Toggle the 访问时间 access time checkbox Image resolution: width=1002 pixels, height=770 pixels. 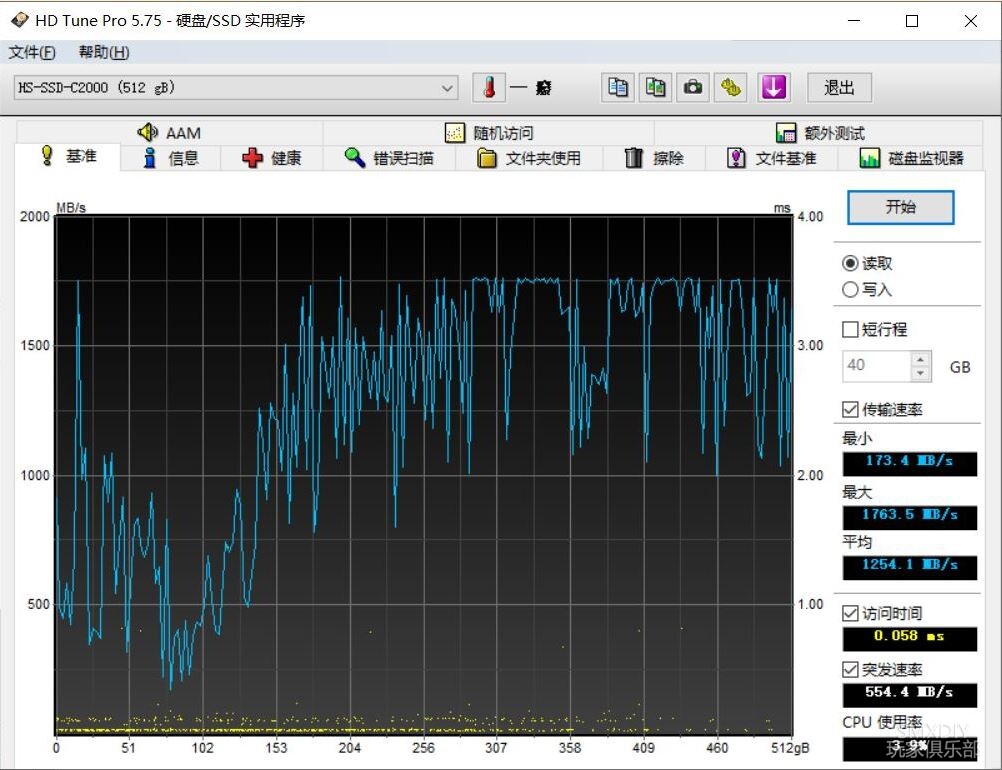pyautogui.click(x=850, y=613)
